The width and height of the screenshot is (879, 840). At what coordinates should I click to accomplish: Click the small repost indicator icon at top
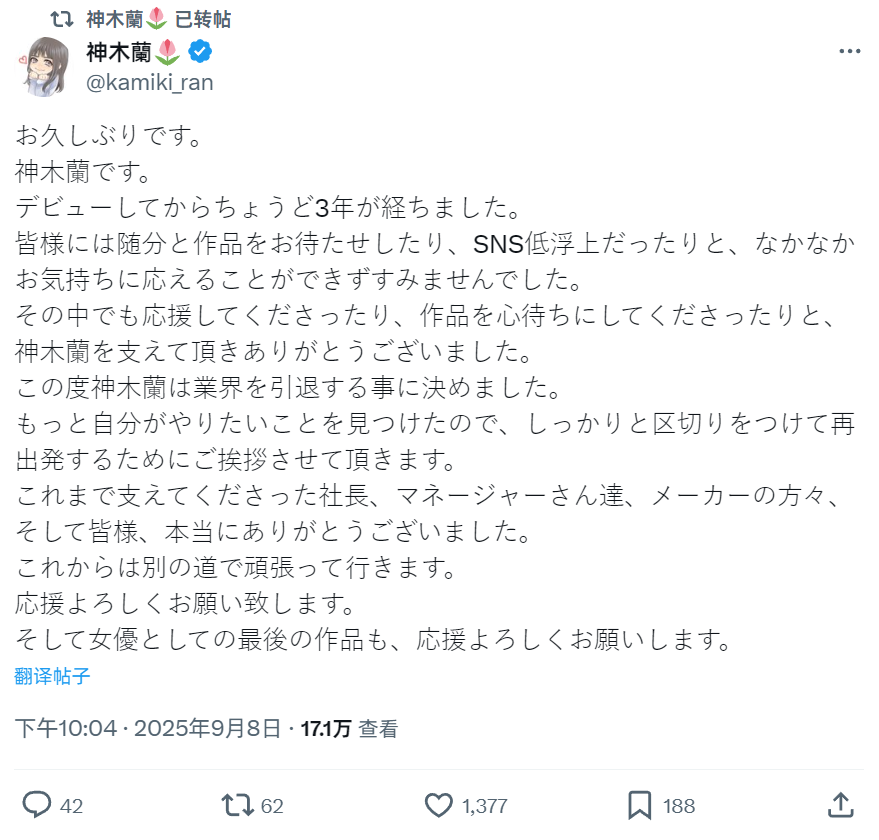[63, 19]
